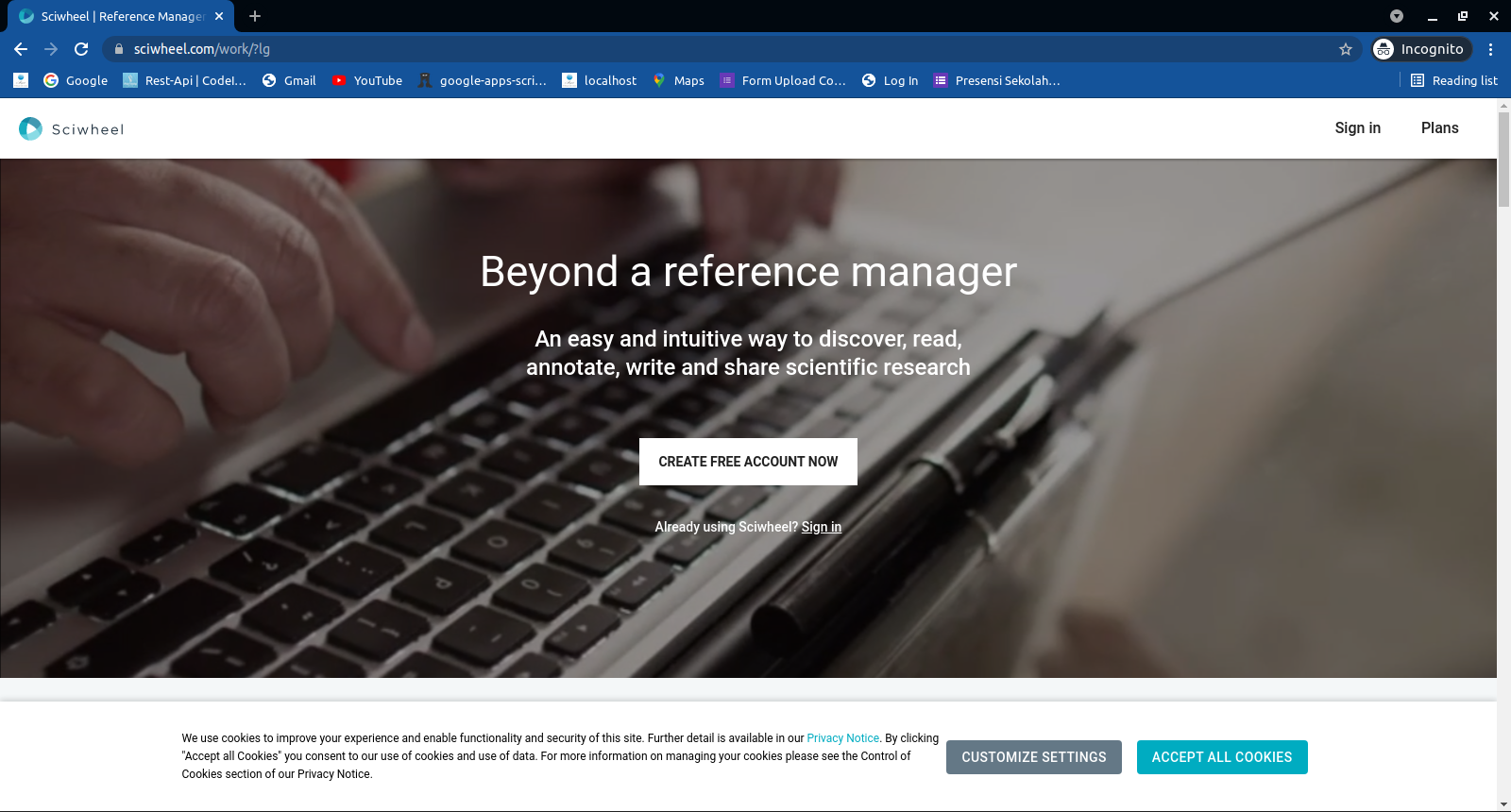Screen dimensions: 1511x812
Task: Open the Privacy Notice link
Action: coord(842,738)
